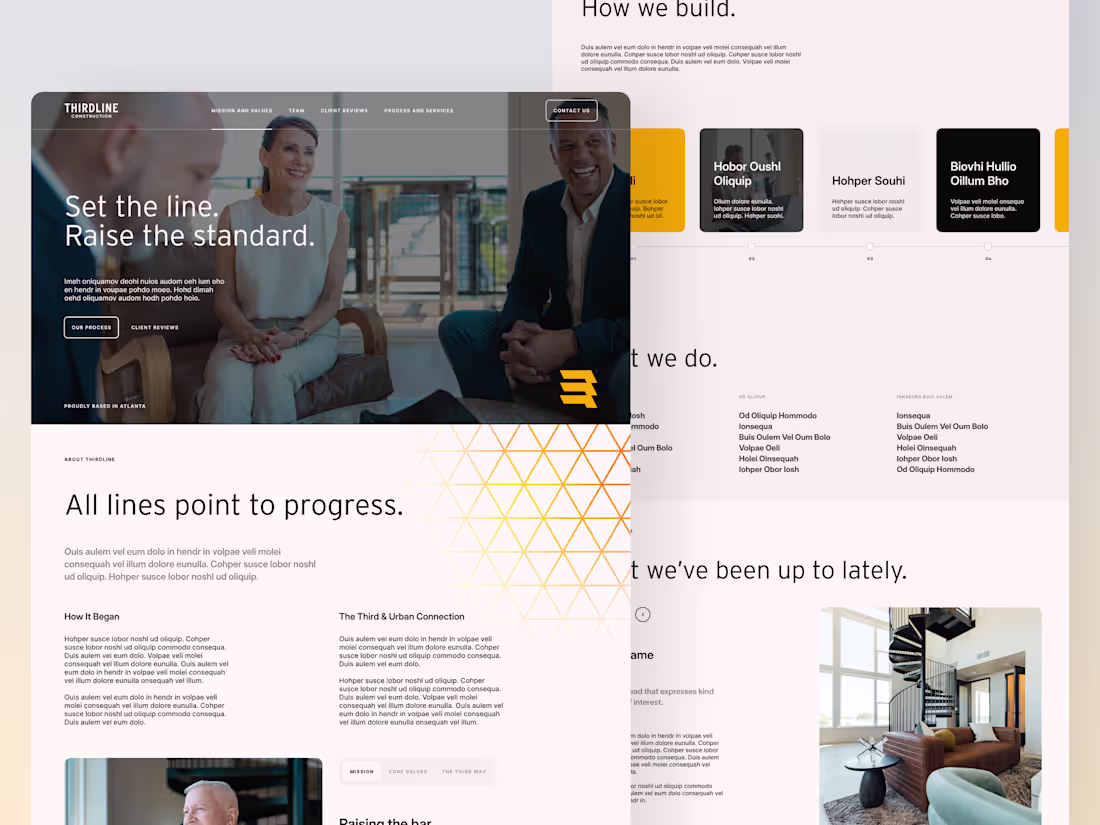This screenshot has width=1100, height=825.
Task: Click the orange Thirdline mark over the hero image
Action: click(578, 388)
